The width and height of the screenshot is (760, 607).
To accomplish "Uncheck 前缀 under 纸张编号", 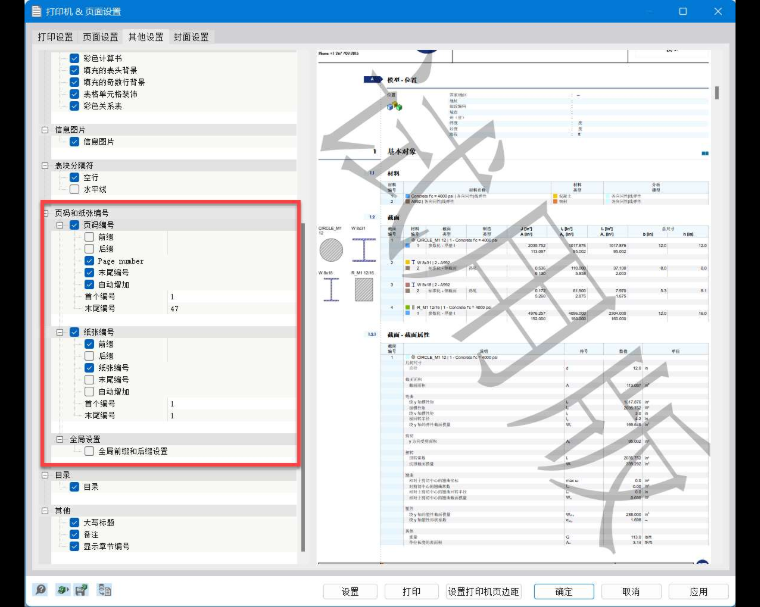I will click(x=89, y=344).
